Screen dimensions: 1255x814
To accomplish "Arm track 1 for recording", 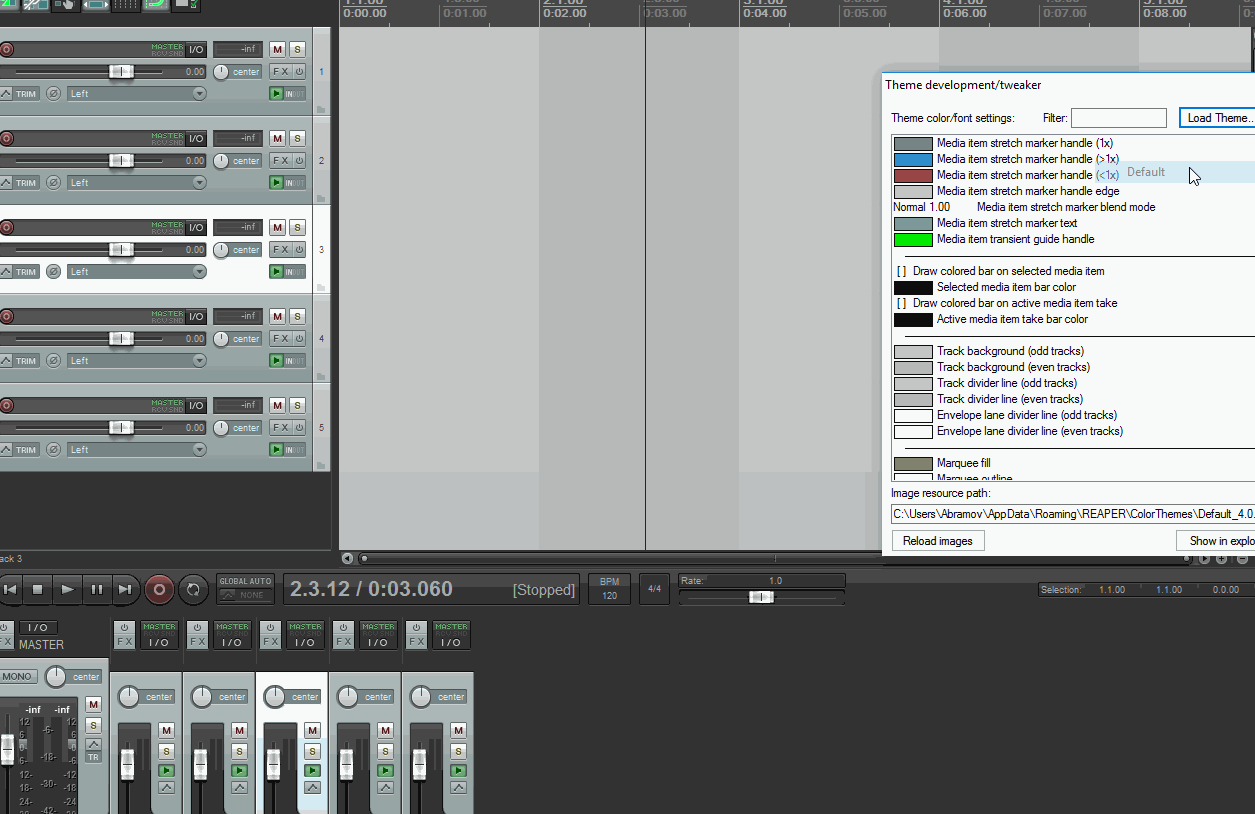I will click(x=6, y=49).
